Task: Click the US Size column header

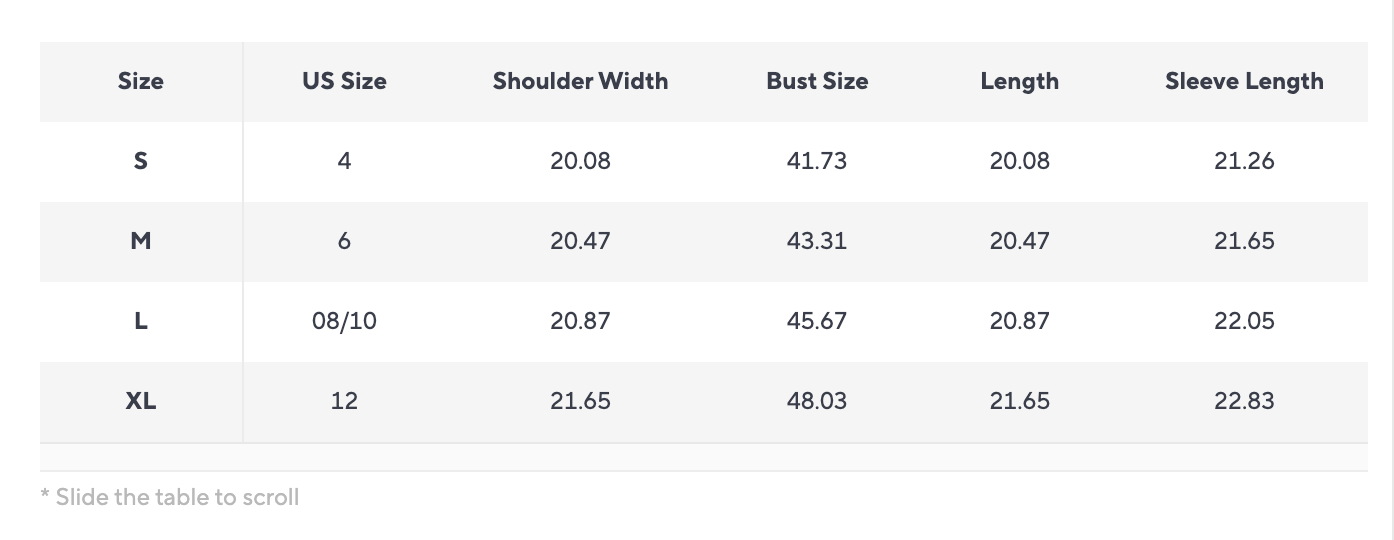Action: 344,81
